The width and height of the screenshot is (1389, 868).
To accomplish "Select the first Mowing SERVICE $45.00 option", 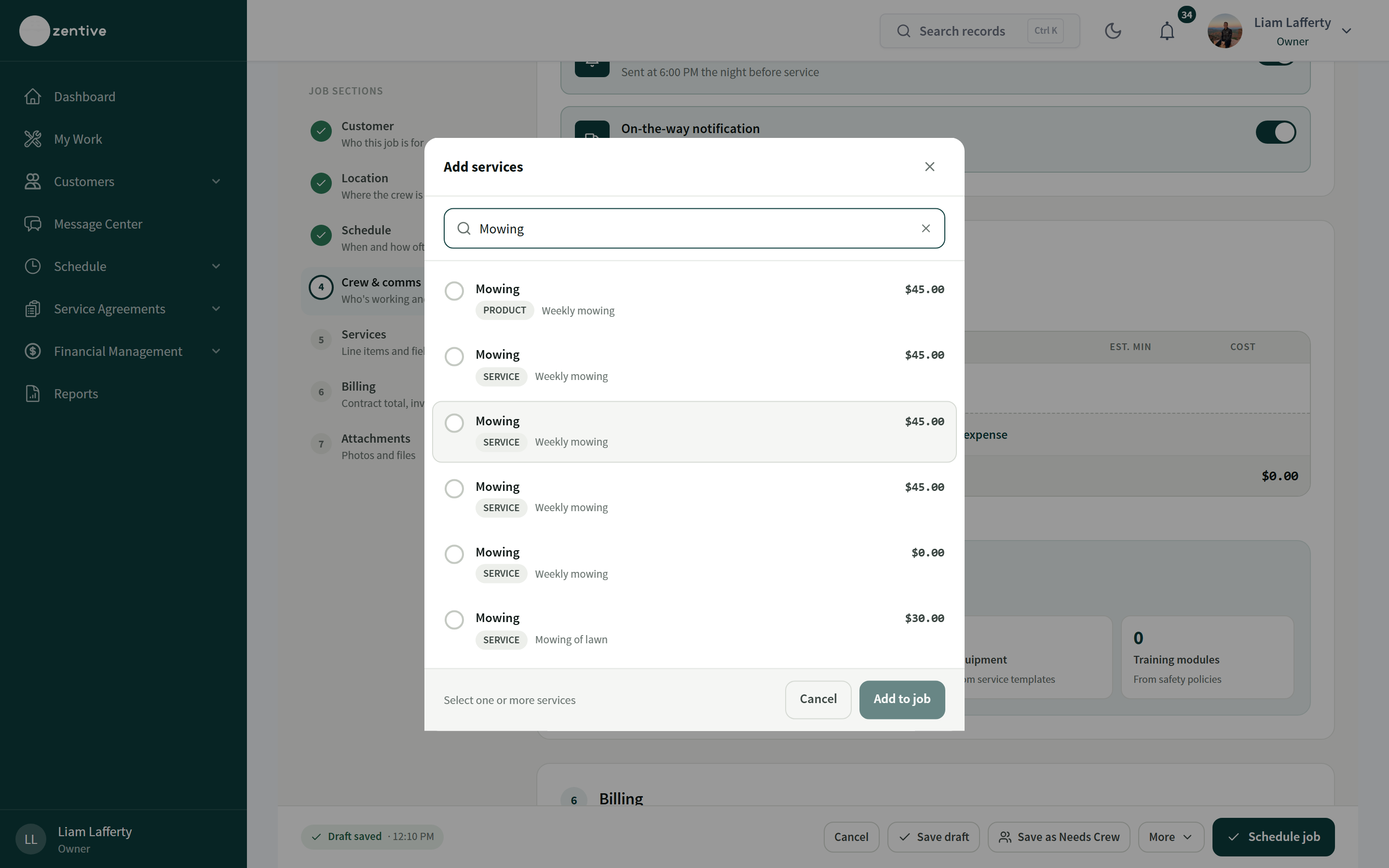I will [x=454, y=356].
